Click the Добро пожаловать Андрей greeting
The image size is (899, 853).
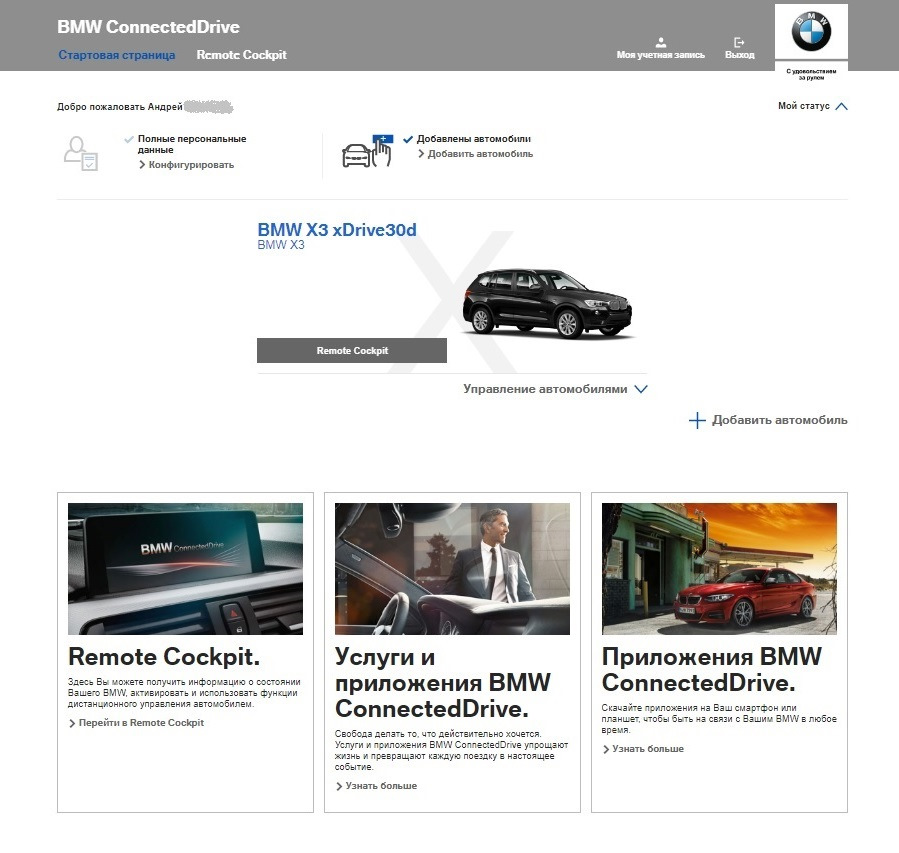point(120,107)
